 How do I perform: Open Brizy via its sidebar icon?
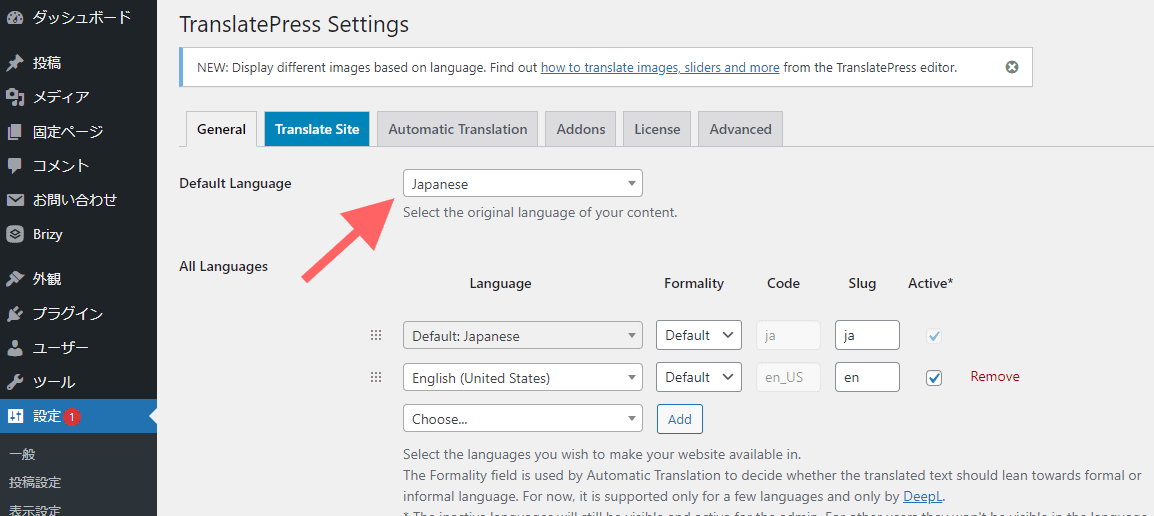[15, 234]
